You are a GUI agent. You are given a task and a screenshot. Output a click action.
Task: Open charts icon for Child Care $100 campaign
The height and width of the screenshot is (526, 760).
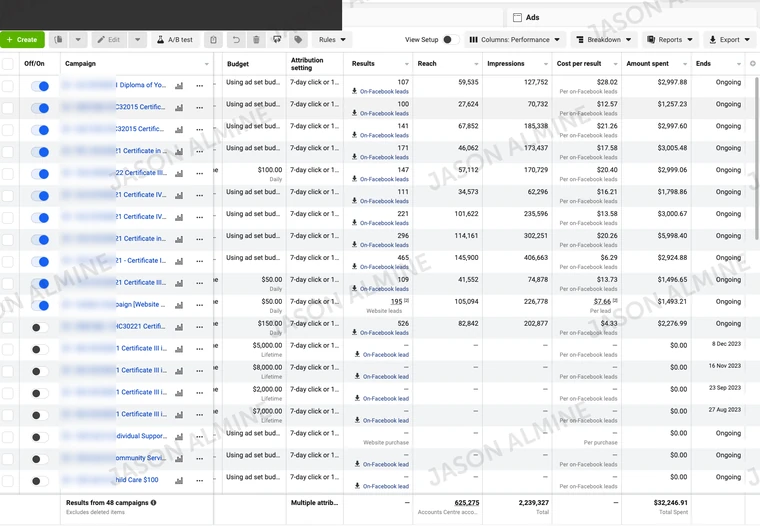tap(179, 480)
